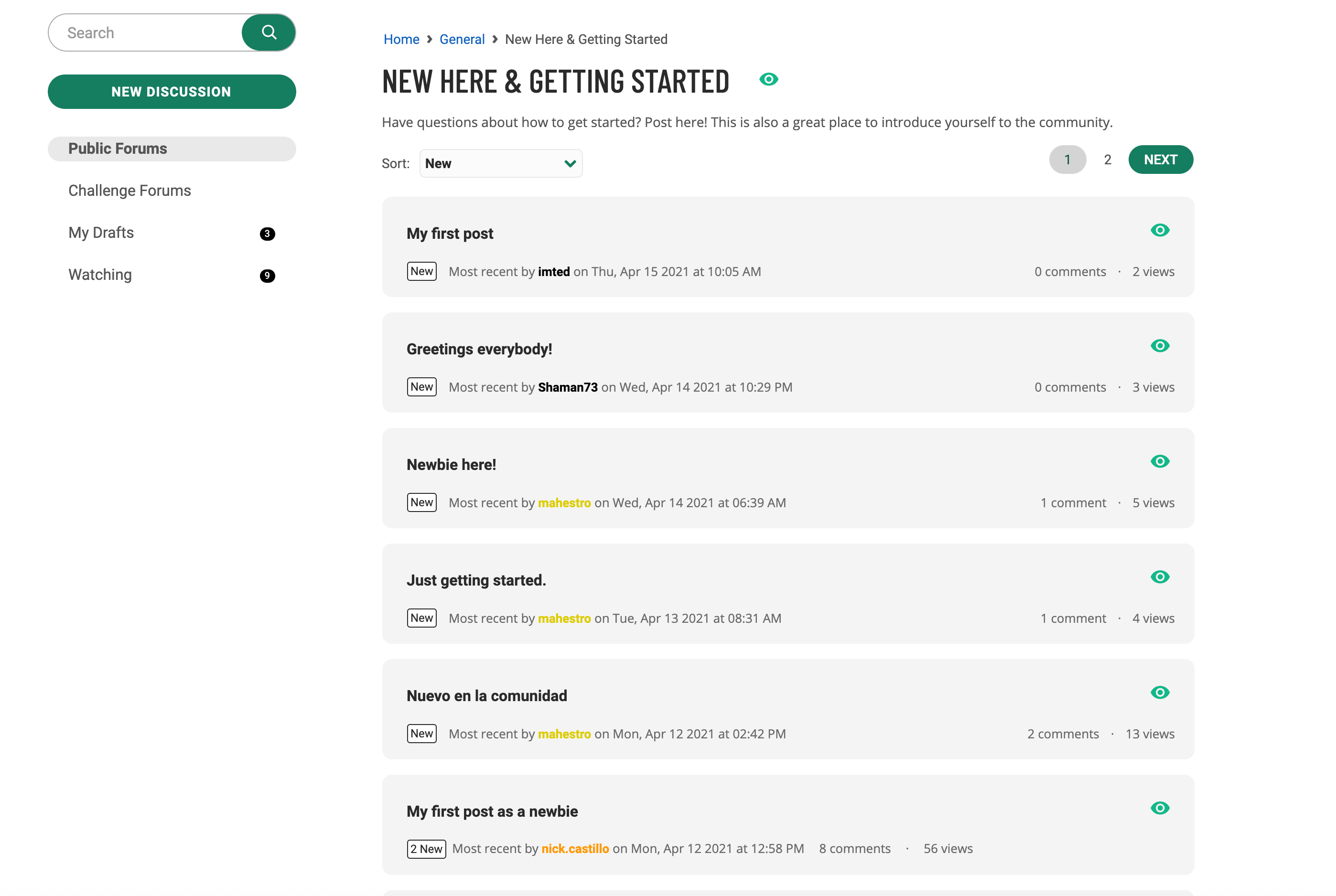Toggle watch eye on 'Nuevo en la comunidad'
1336x896 pixels.
(1160, 693)
